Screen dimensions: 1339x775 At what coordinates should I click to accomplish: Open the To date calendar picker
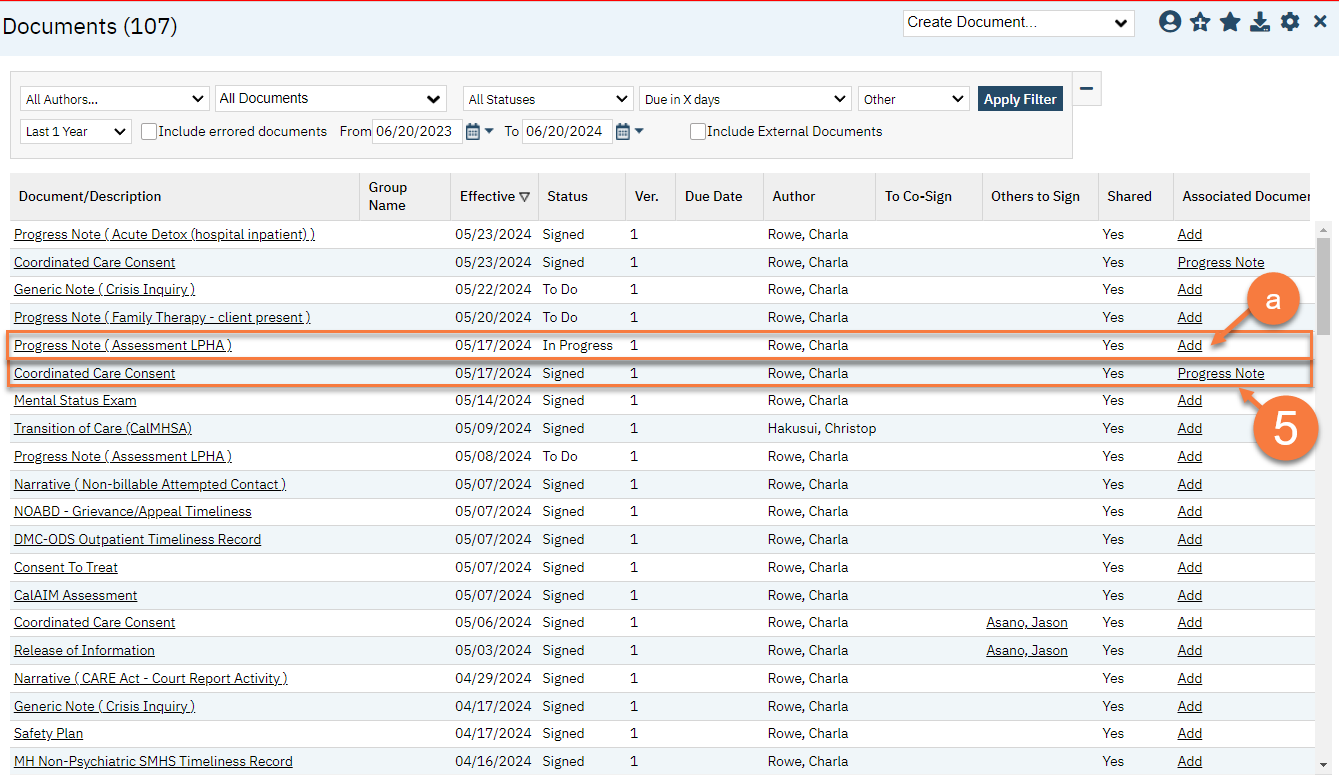point(622,131)
